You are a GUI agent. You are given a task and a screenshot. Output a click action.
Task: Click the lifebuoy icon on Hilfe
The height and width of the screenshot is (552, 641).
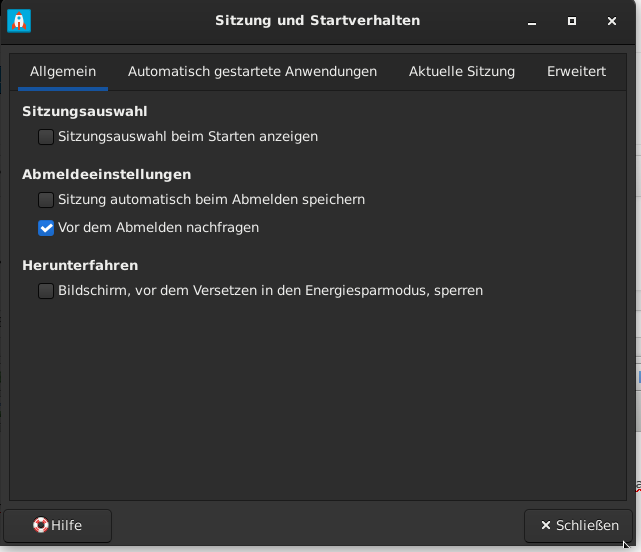40,525
